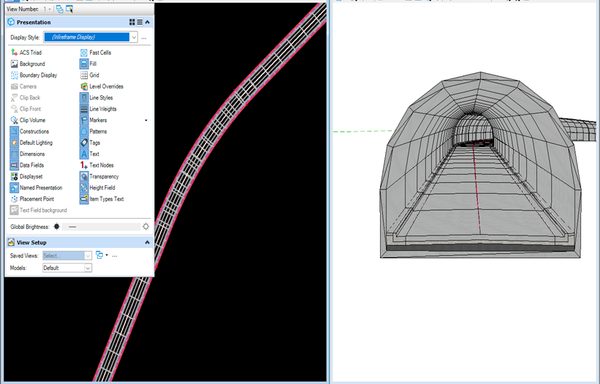600x384 pixels.
Task: Adjust the Global Brightness slider
Action: (101, 227)
